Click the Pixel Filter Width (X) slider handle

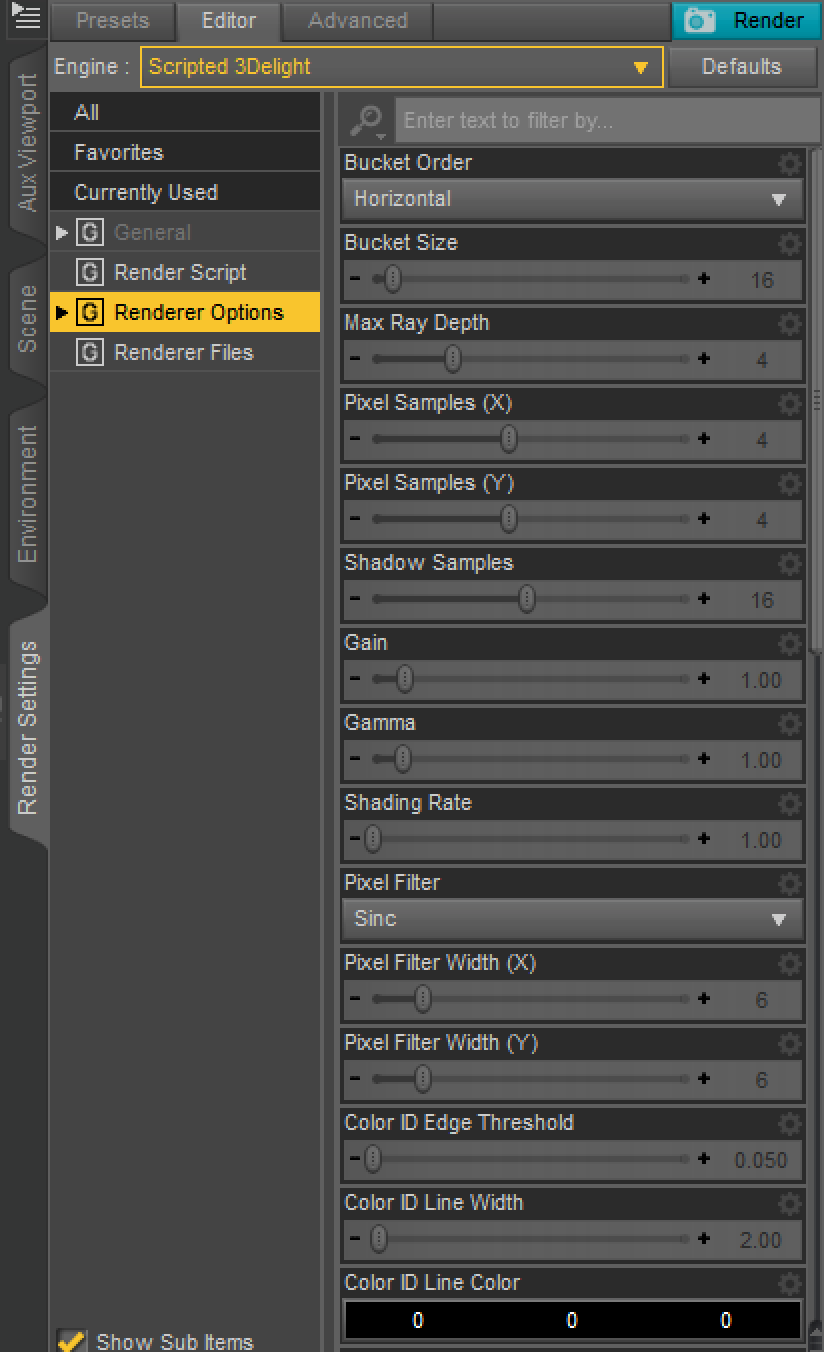click(x=423, y=999)
